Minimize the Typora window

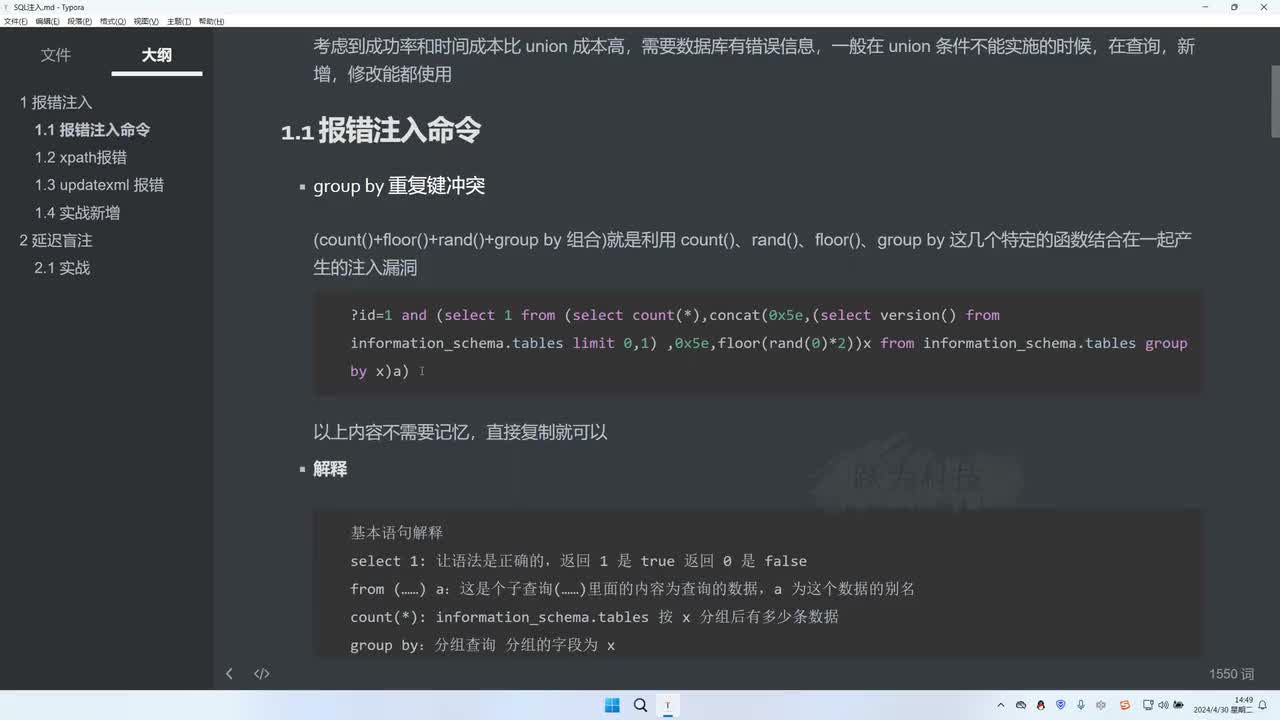pos(1206,7)
